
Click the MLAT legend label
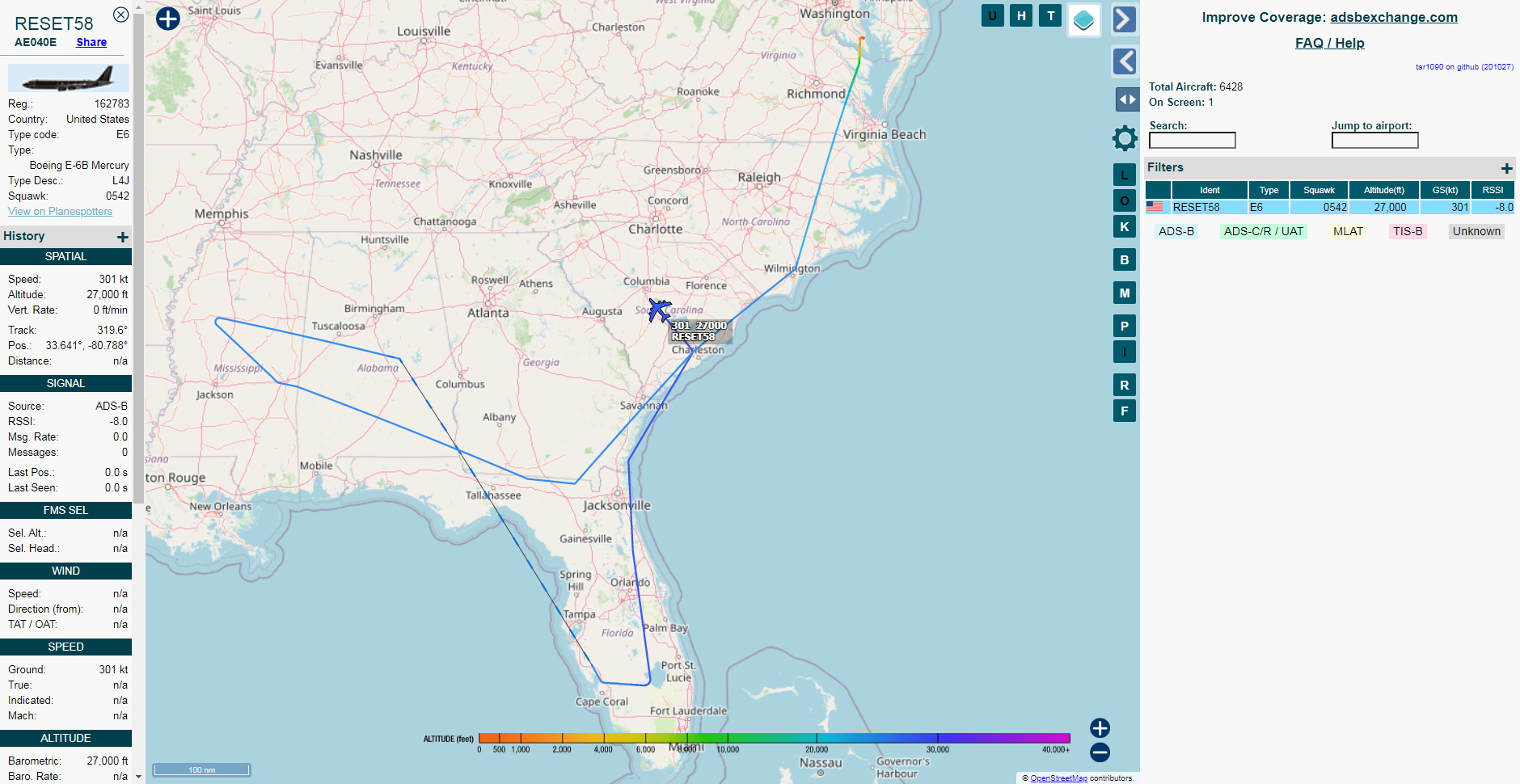1348,231
